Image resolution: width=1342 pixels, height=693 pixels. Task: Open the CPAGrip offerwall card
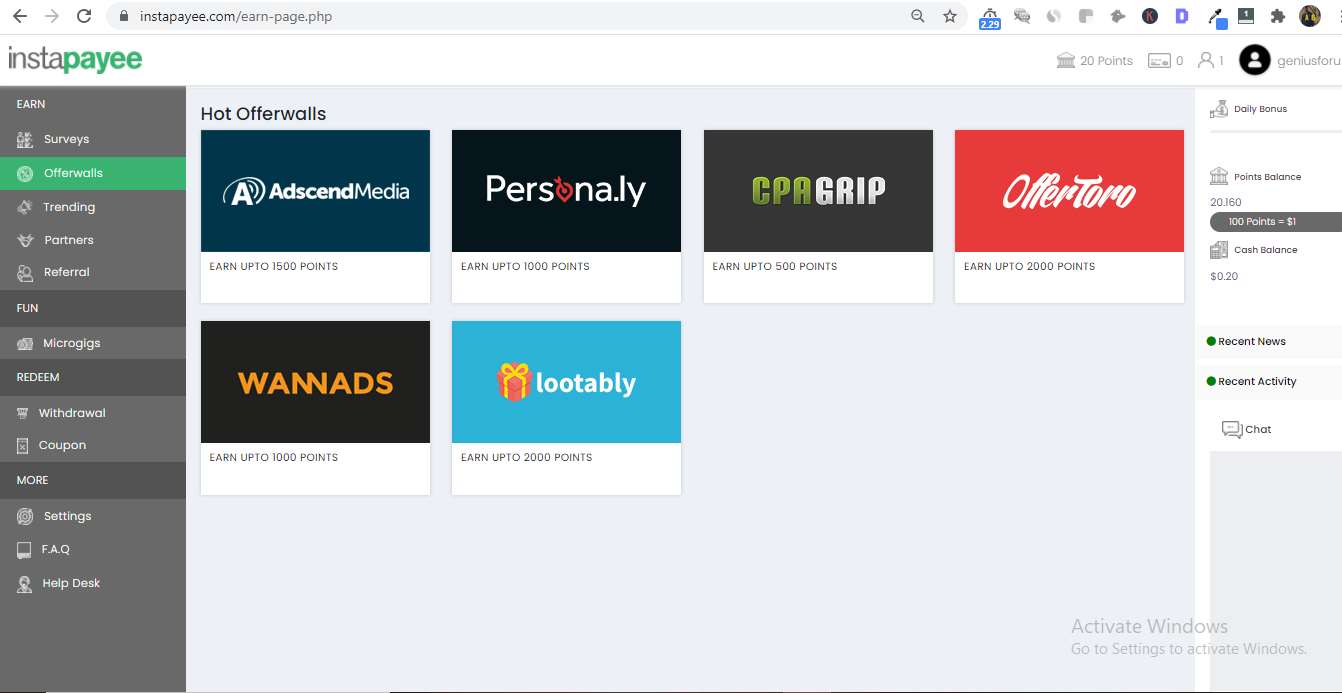818,216
